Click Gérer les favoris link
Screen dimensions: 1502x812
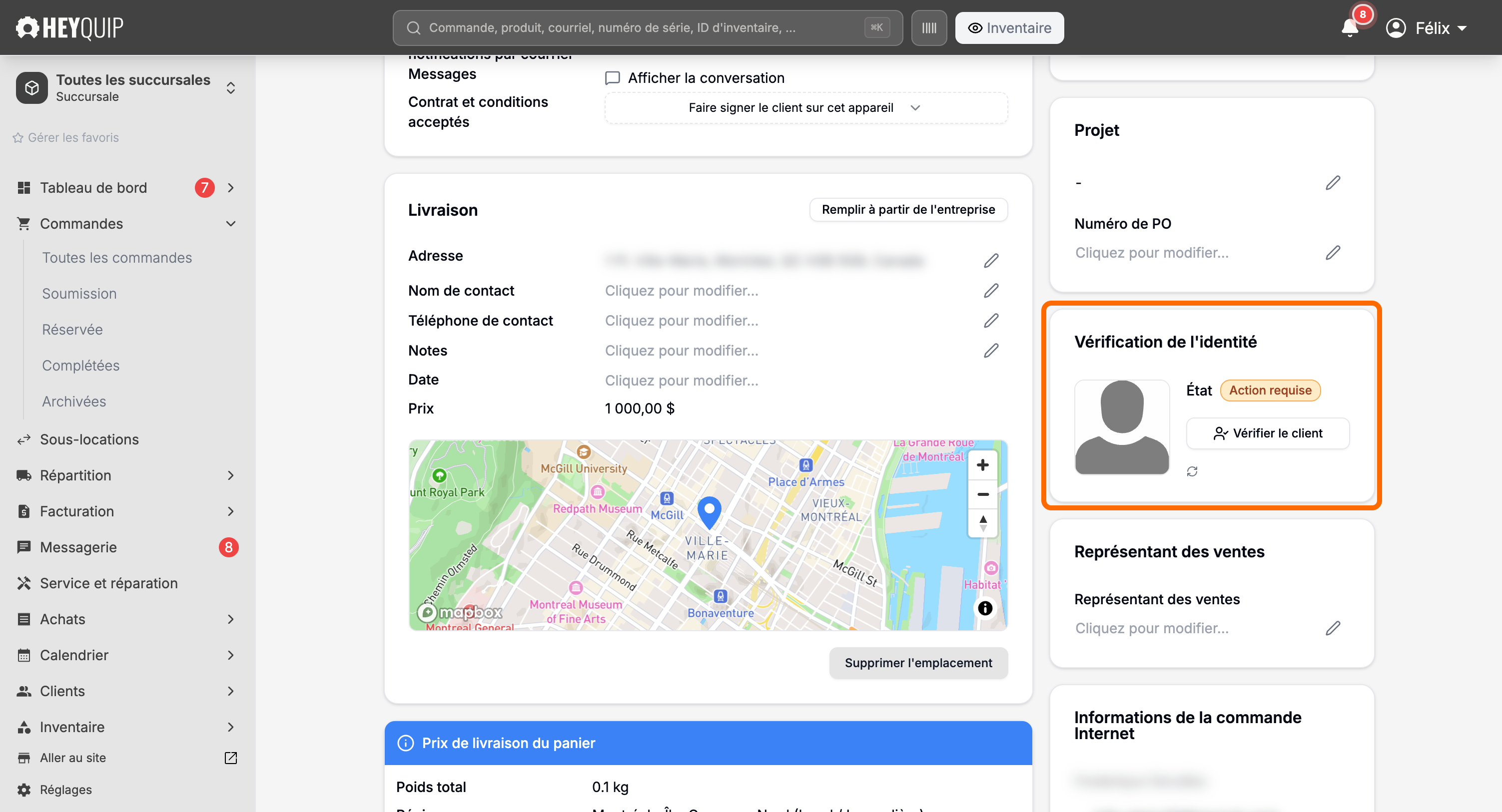click(65, 137)
